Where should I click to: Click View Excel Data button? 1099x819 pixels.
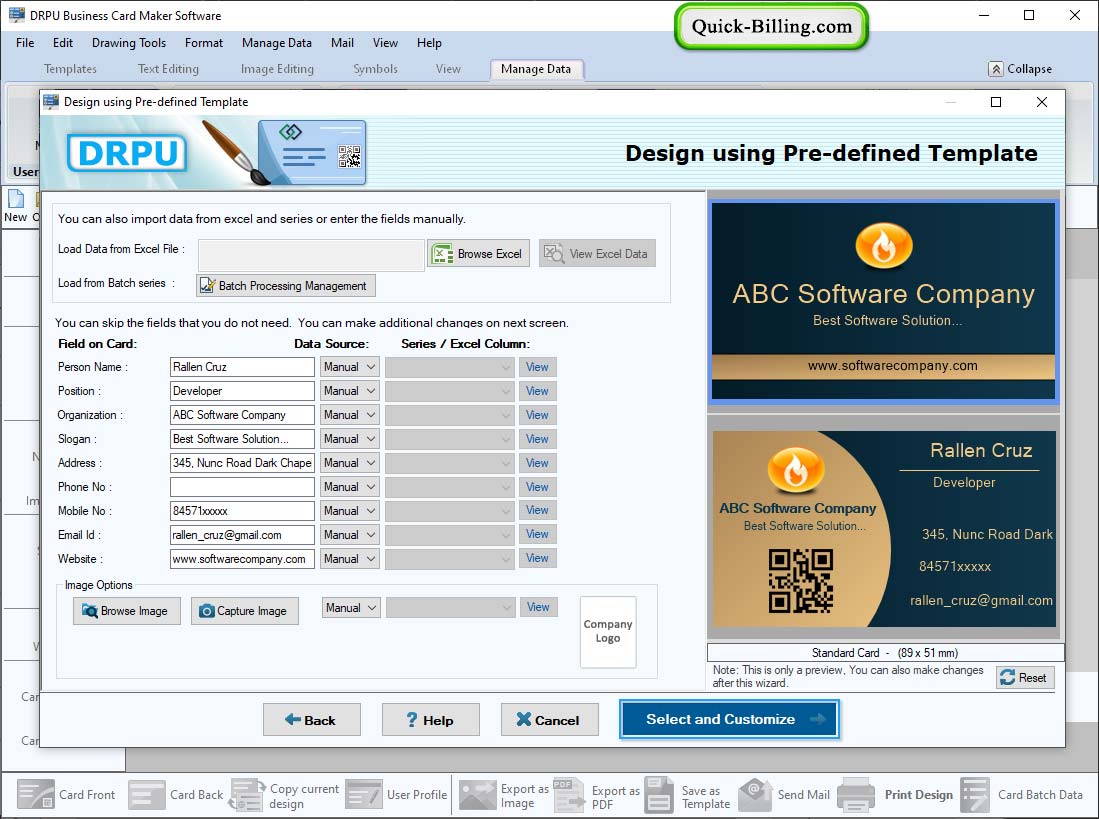(x=597, y=254)
